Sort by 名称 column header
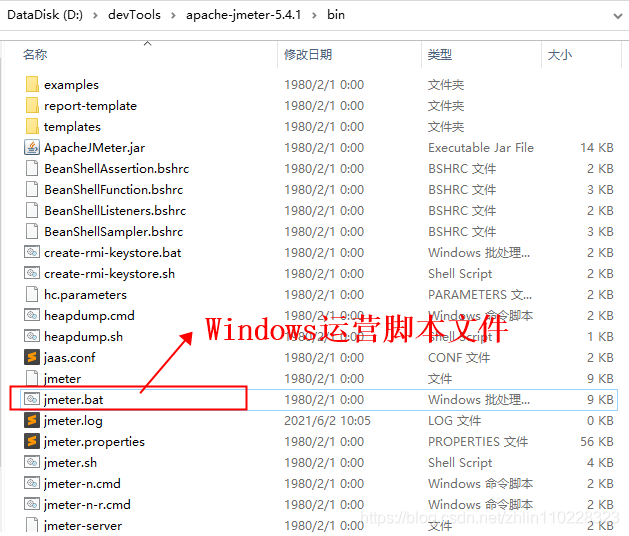This screenshot has width=629, height=536. pos(35,55)
